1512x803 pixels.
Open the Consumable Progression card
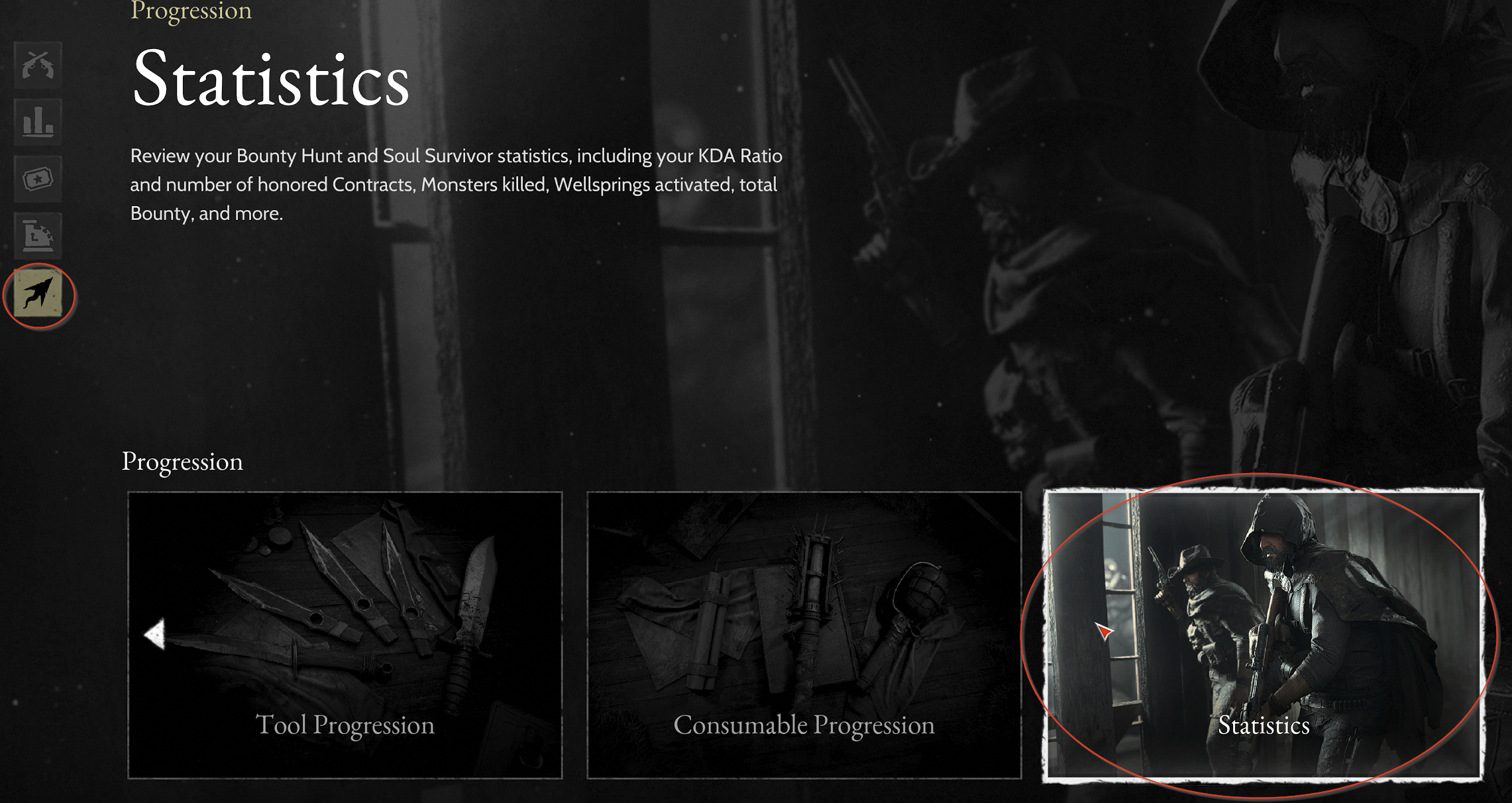point(804,635)
